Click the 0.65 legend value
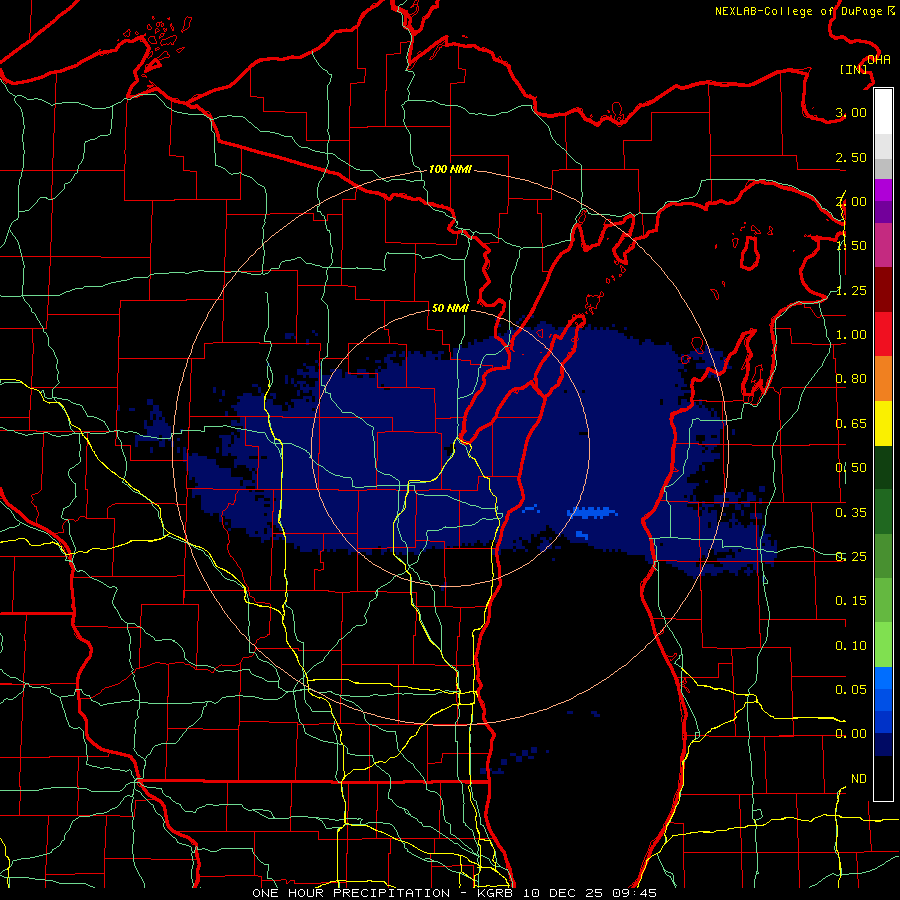Viewport: 900px width, 900px height. (851, 424)
